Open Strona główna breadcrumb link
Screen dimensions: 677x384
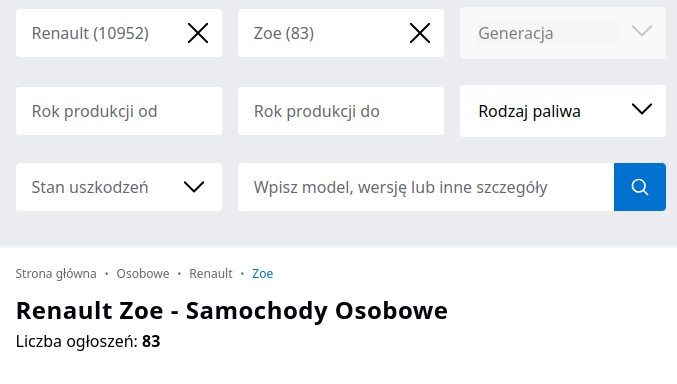(56, 274)
